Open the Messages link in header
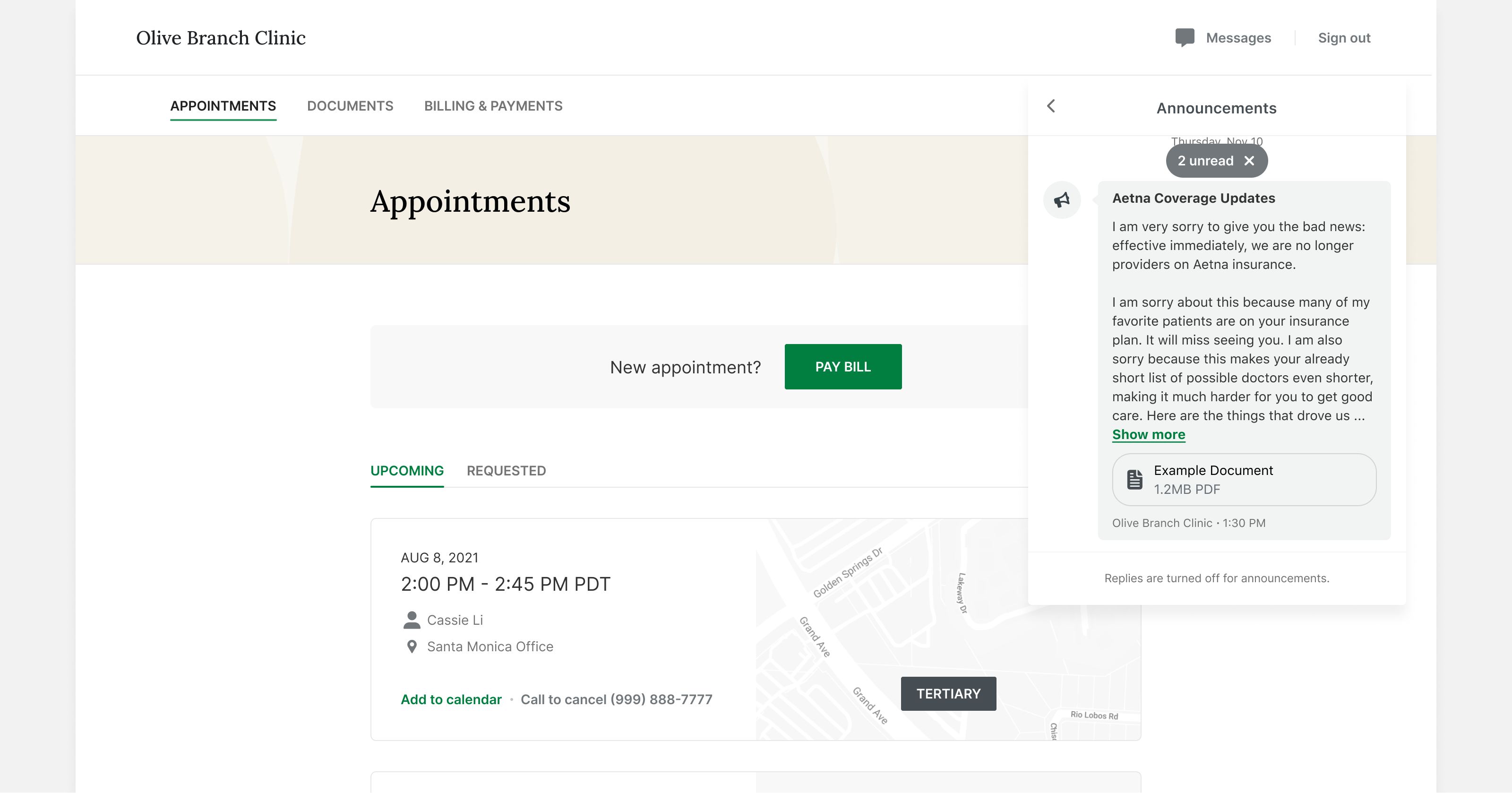This screenshot has height=793, width=1512. pos(1238,38)
